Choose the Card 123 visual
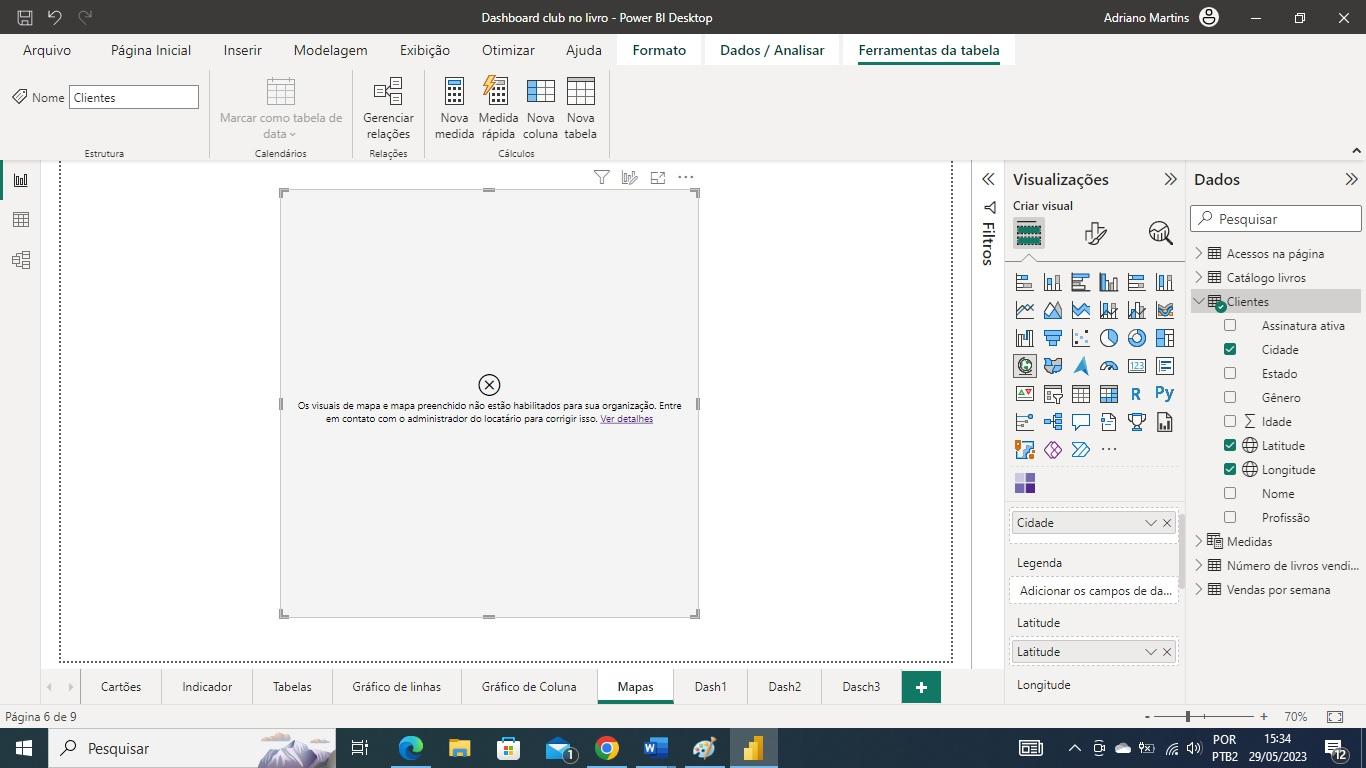This screenshot has width=1366, height=768. [x=1136, y=366]
